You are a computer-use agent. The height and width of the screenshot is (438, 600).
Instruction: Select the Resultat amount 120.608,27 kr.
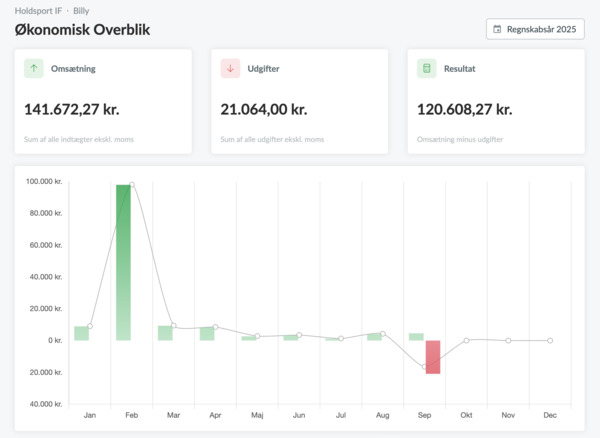click(x=465, y=109)
